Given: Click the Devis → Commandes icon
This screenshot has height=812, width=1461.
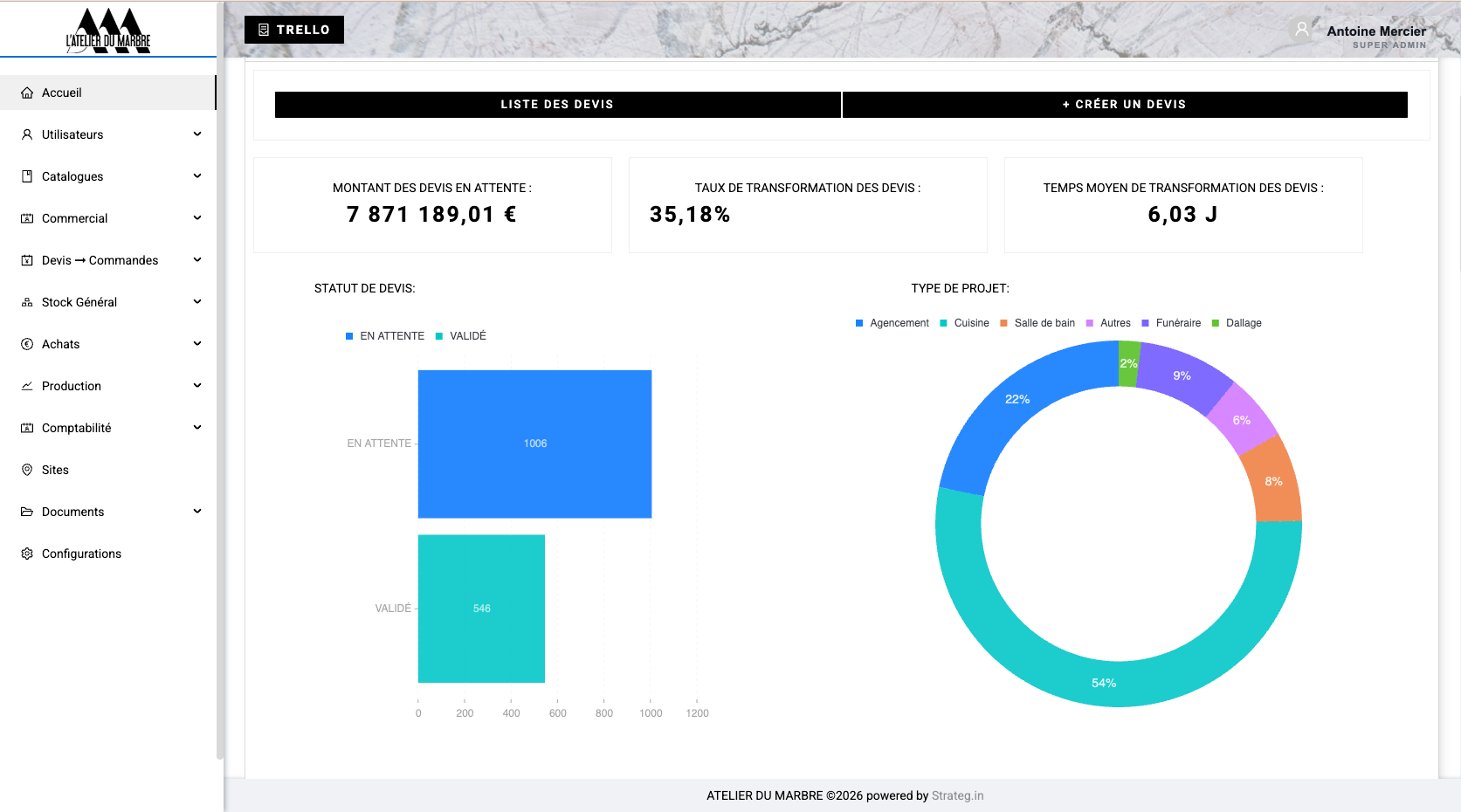Looking at the screenshot, I should tap(27, 260).
